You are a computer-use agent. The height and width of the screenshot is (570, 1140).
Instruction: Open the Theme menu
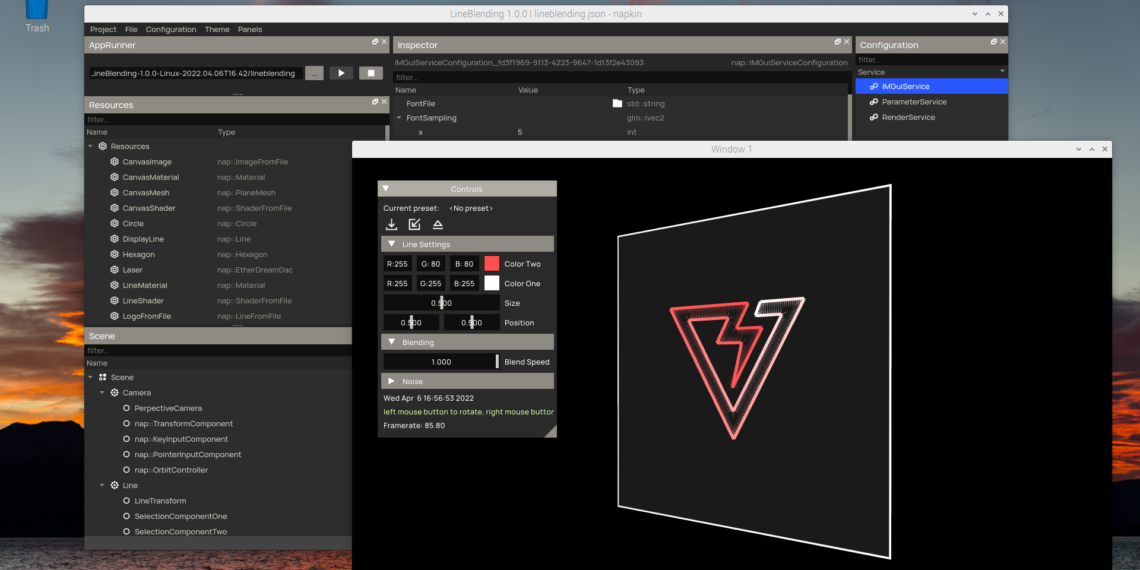pyautogui.click(x=217, y=29)
